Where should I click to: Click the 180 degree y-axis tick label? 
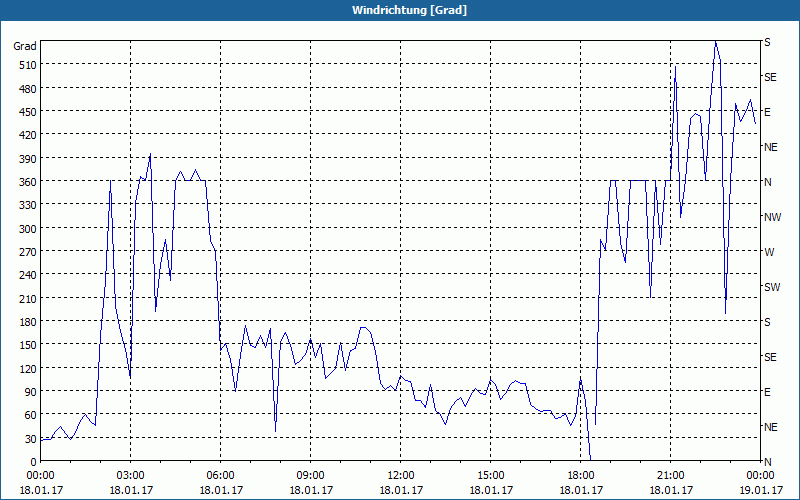25,322
